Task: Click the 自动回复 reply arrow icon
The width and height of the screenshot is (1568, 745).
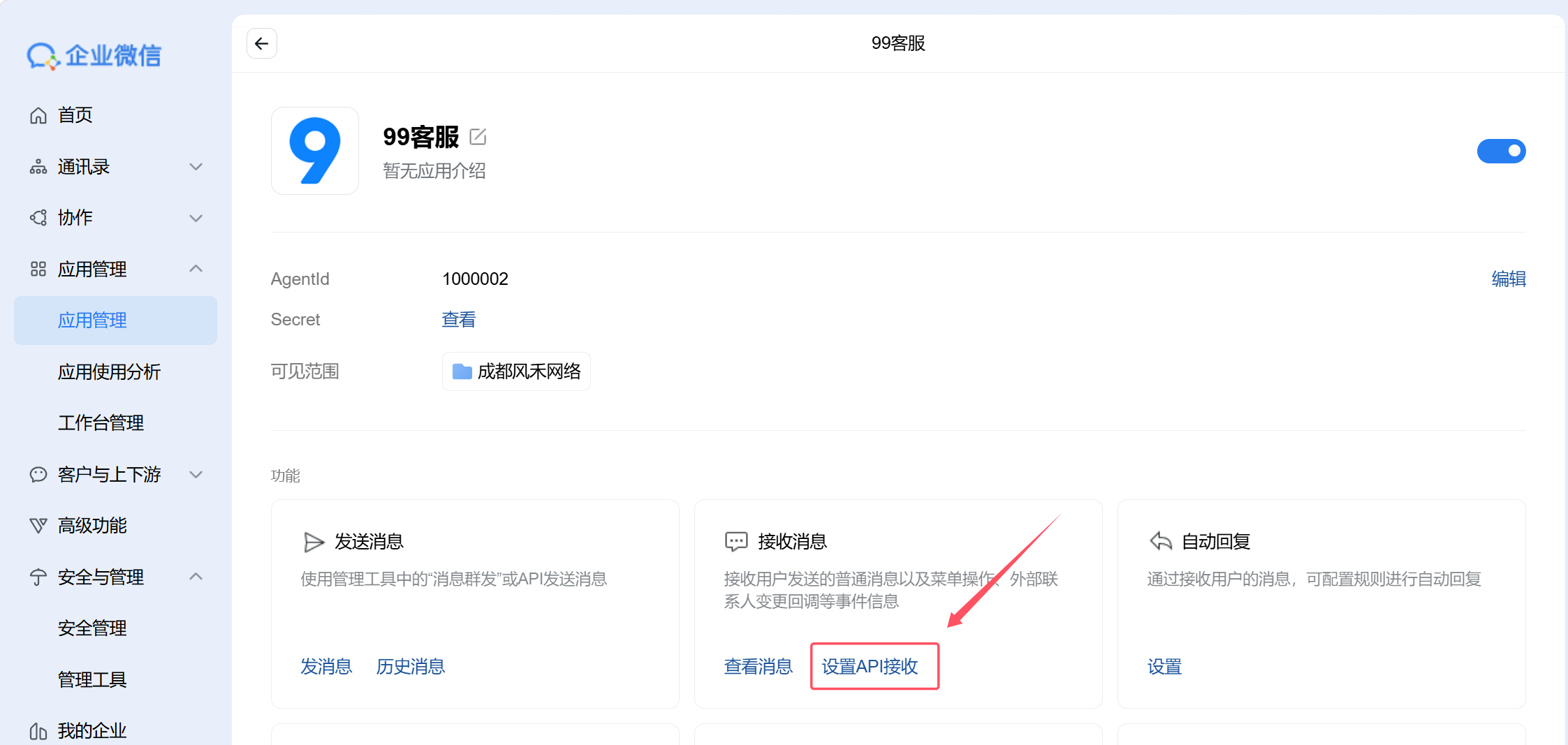Action: pyautogui.click(x=1160, y=542)
